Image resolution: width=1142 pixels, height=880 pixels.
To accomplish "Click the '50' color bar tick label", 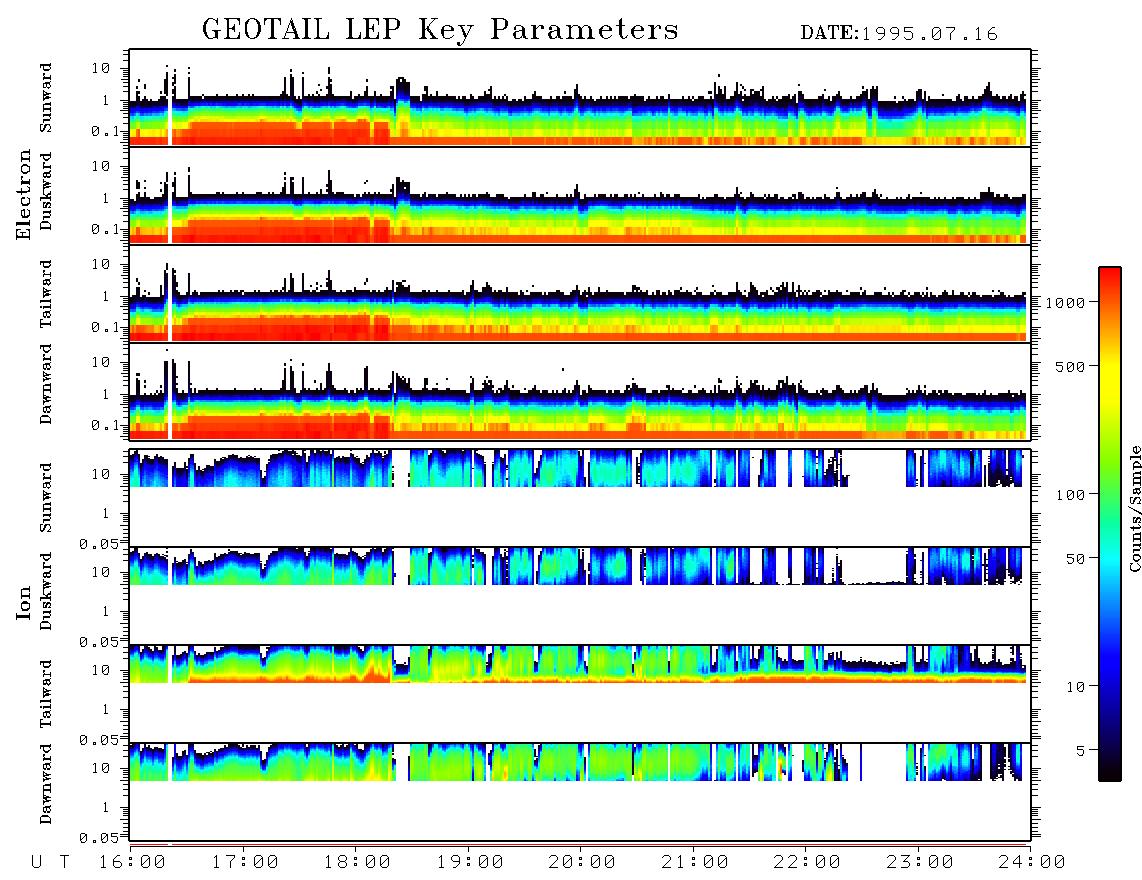I will [1075, 559].
